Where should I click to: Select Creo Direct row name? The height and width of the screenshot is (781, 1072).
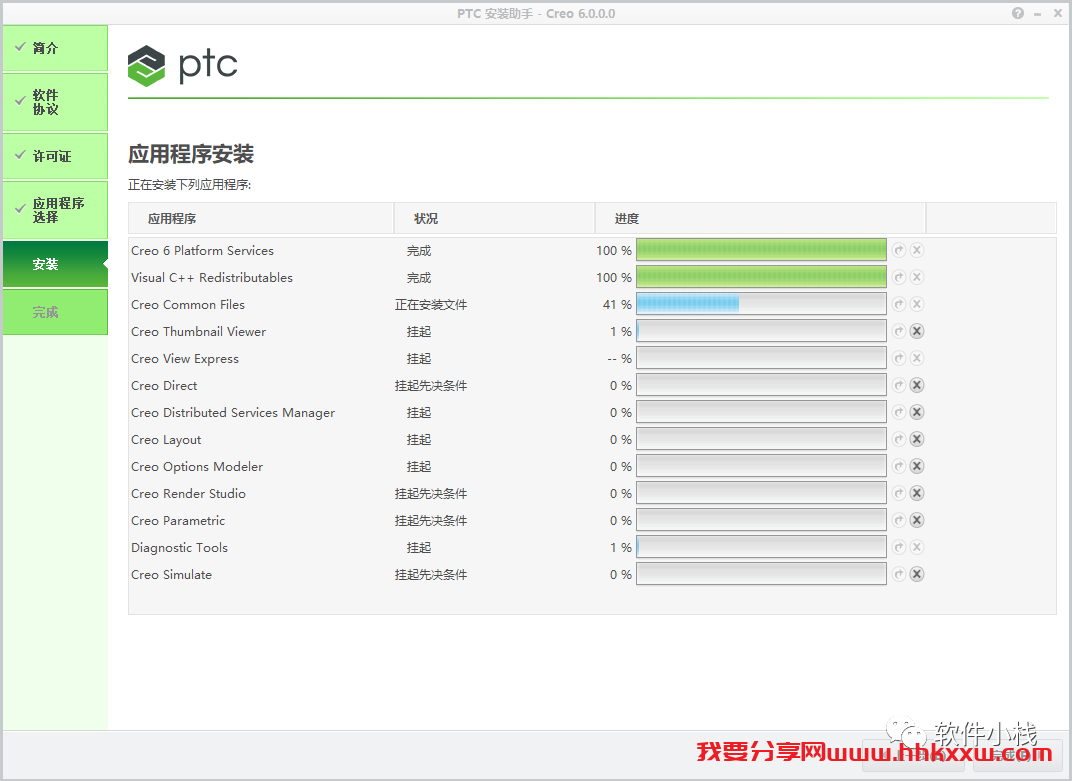[x=164, y=386]
